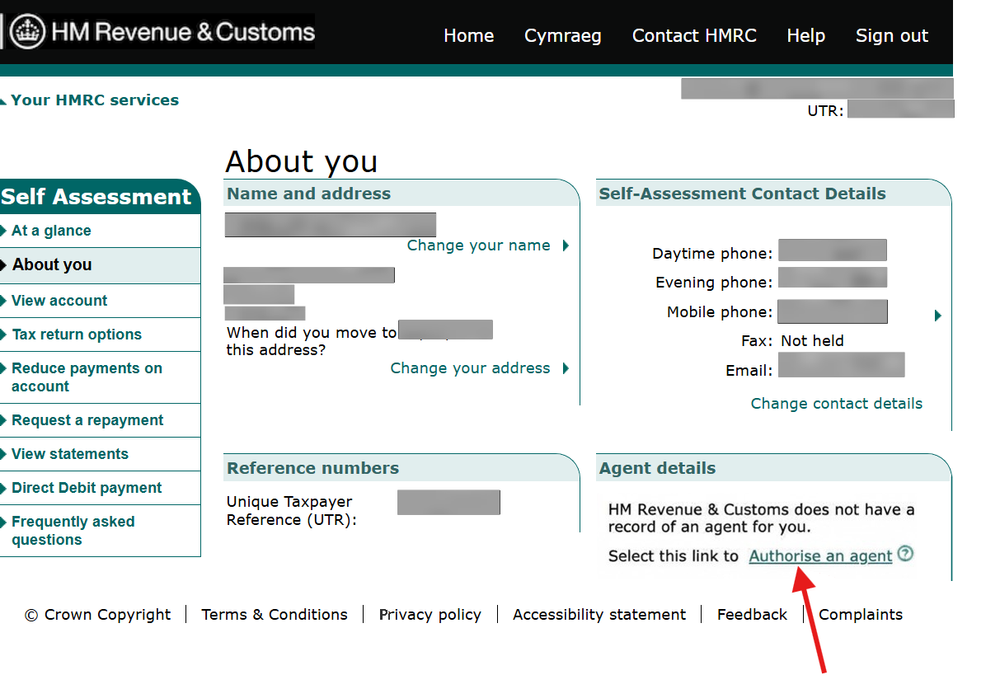Open At a glance in Self Assessment menu
This screenshot has height=688, width=1000.
click(51, 231)
